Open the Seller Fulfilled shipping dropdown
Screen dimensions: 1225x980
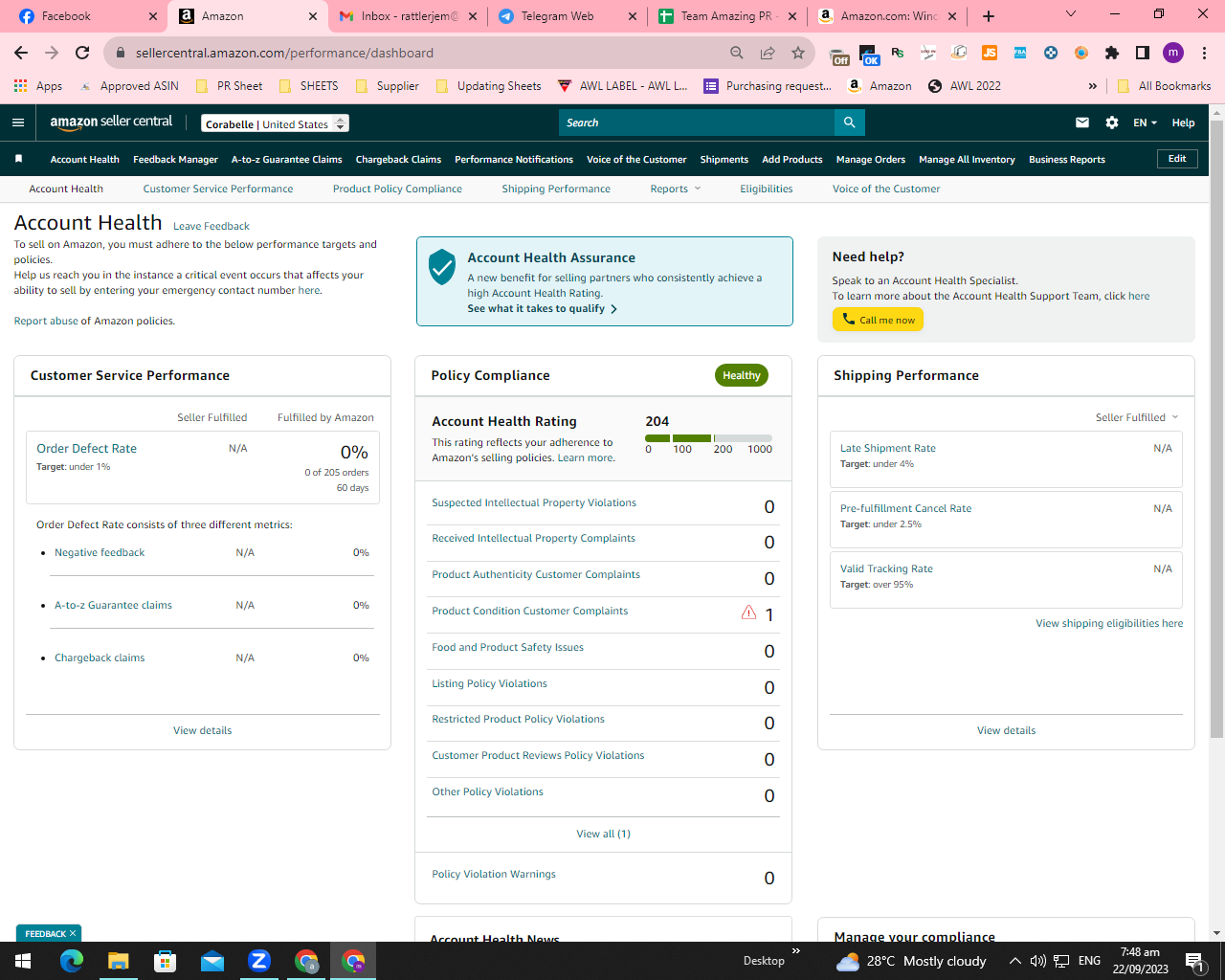click(x=1137, y=417)
